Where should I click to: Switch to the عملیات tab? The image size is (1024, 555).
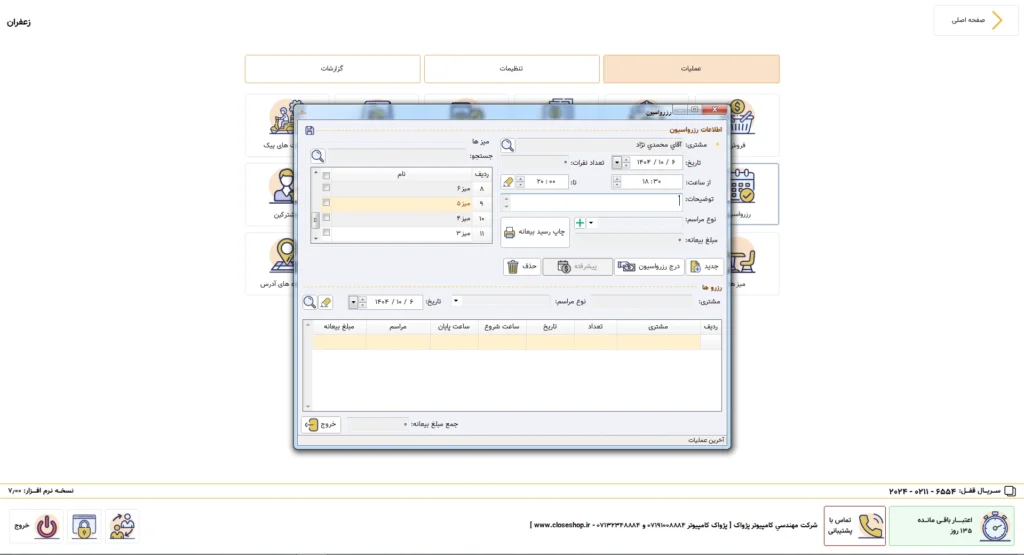coord(691,69)
